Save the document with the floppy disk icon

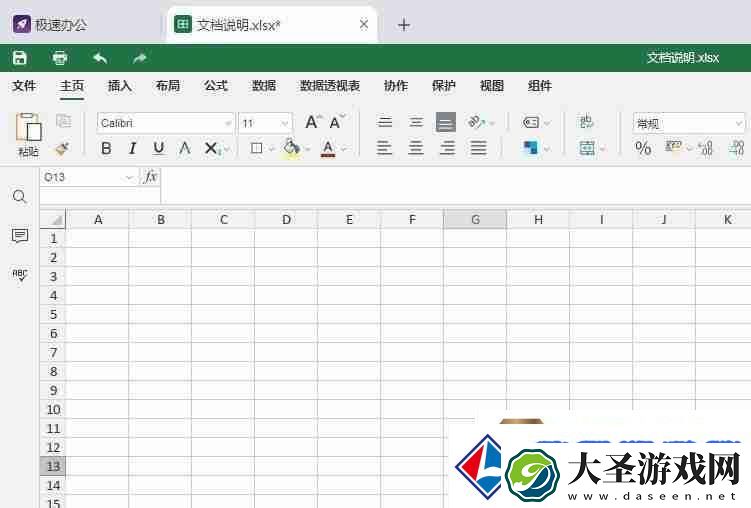click(x=20, y=58)
